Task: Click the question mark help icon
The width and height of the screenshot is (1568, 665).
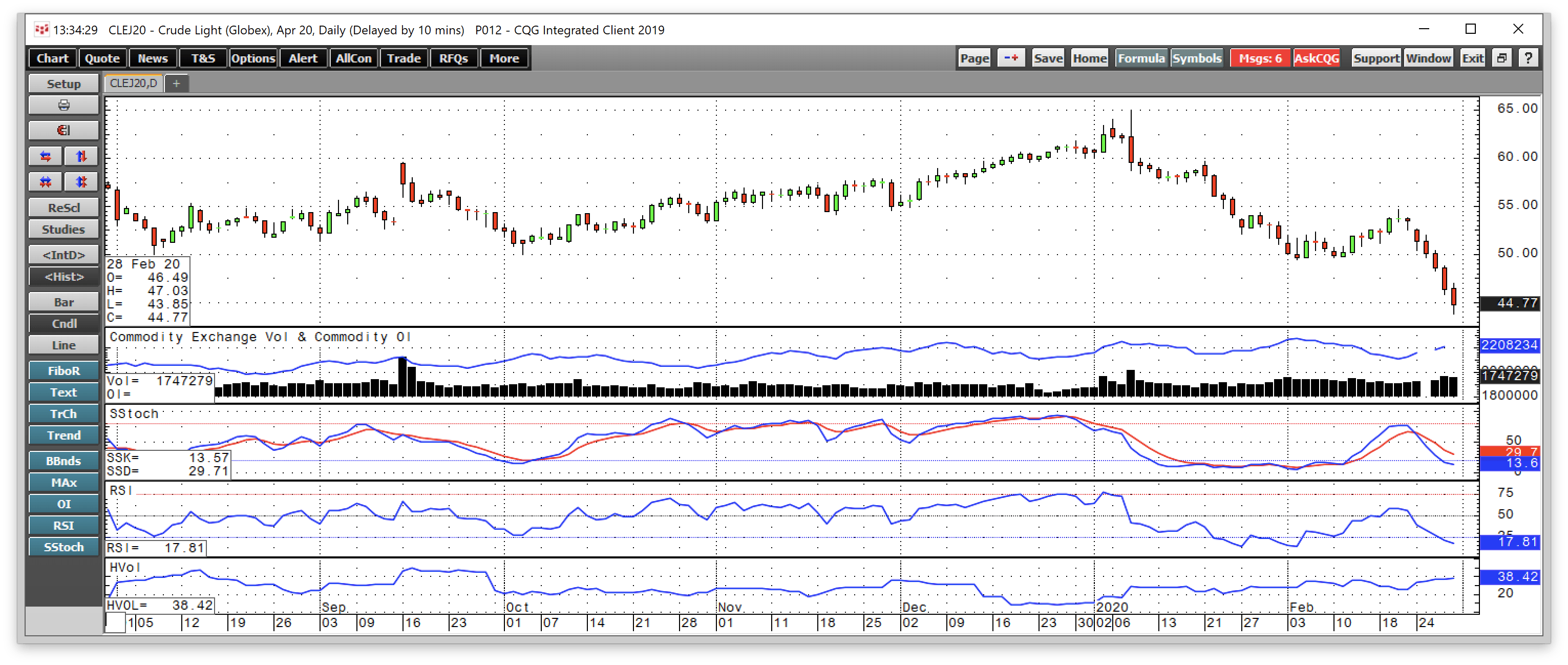Action: [x=1528, y=58]
